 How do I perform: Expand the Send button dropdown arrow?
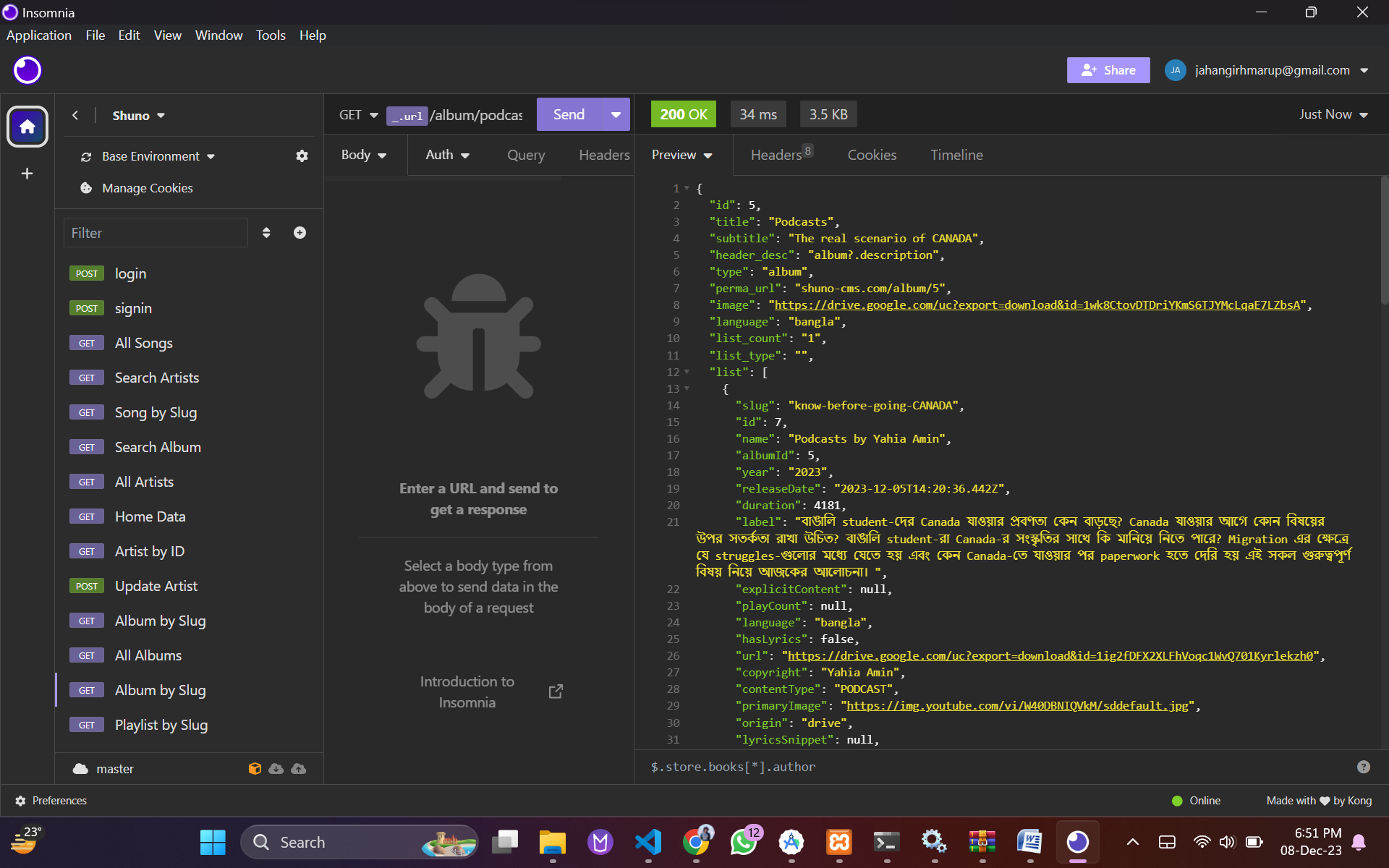point(616,114)
